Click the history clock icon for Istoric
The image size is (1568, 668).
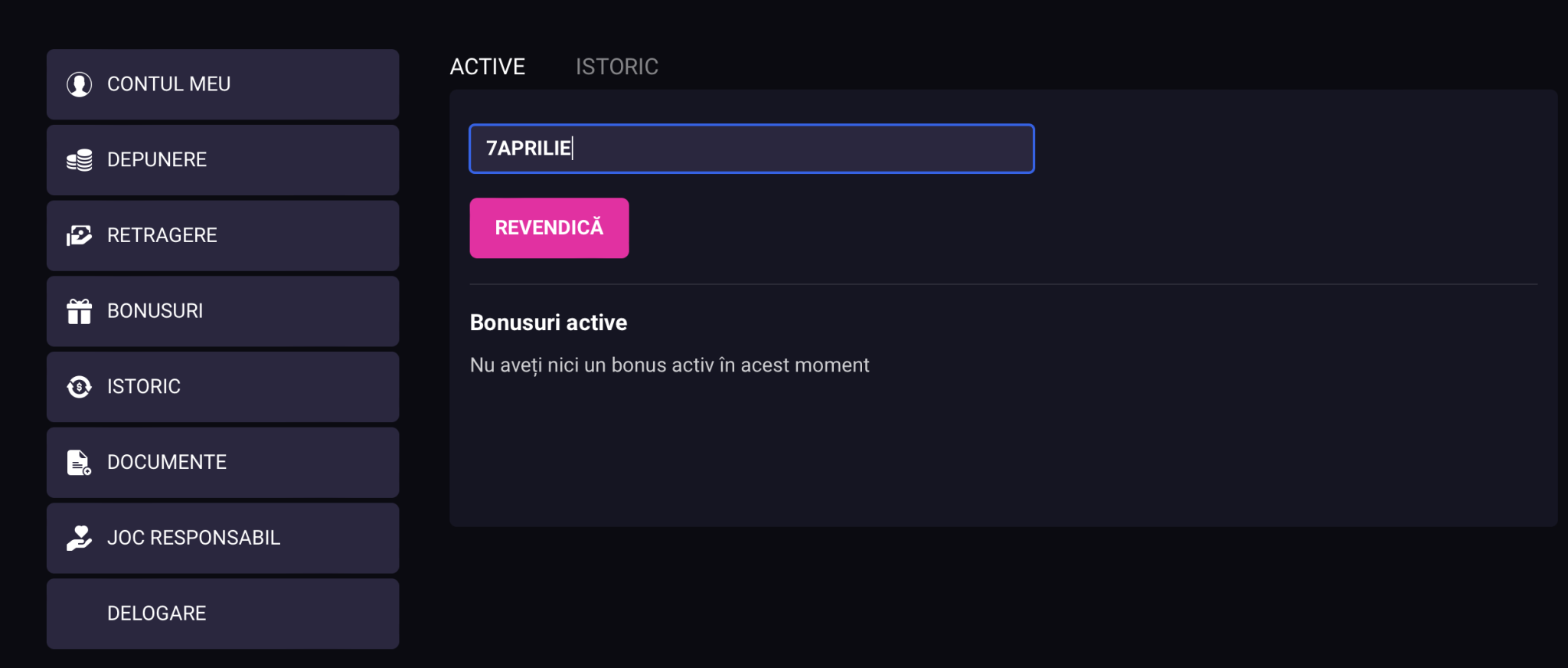coord(79,387)
